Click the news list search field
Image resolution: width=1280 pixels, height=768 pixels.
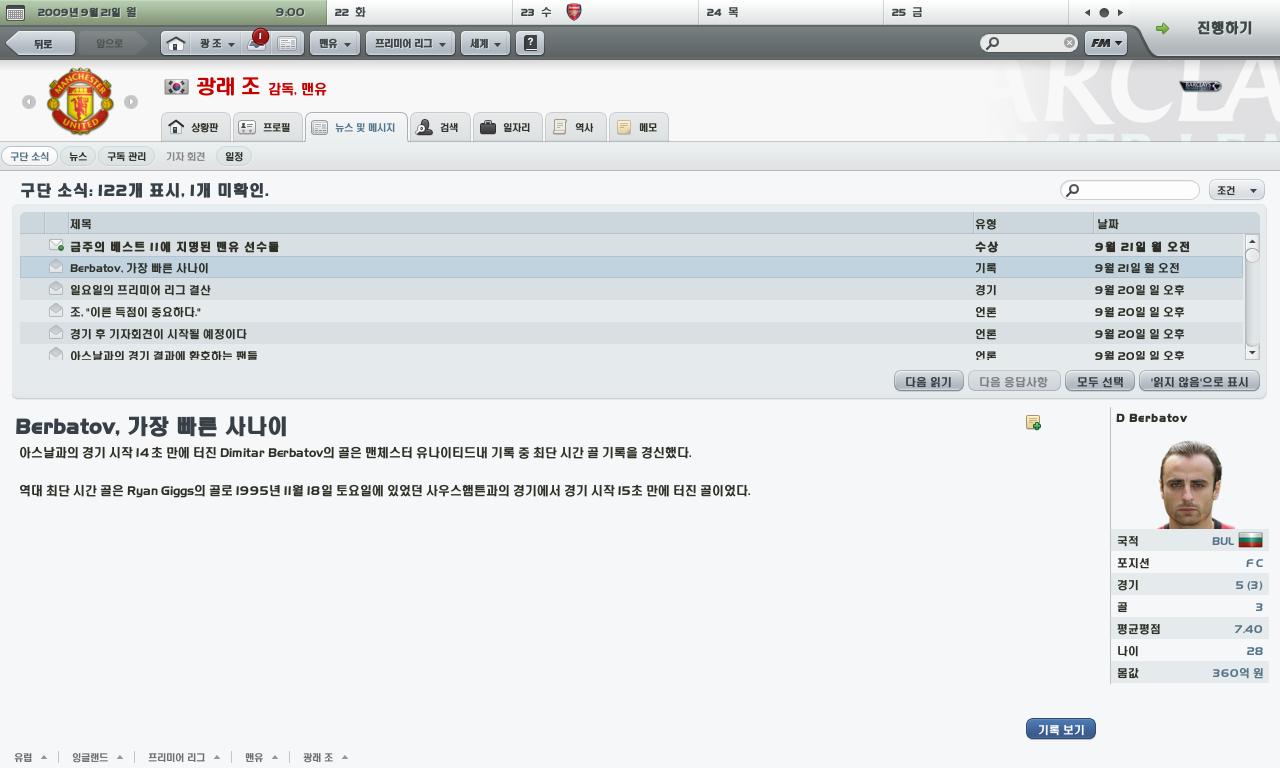1136,190
